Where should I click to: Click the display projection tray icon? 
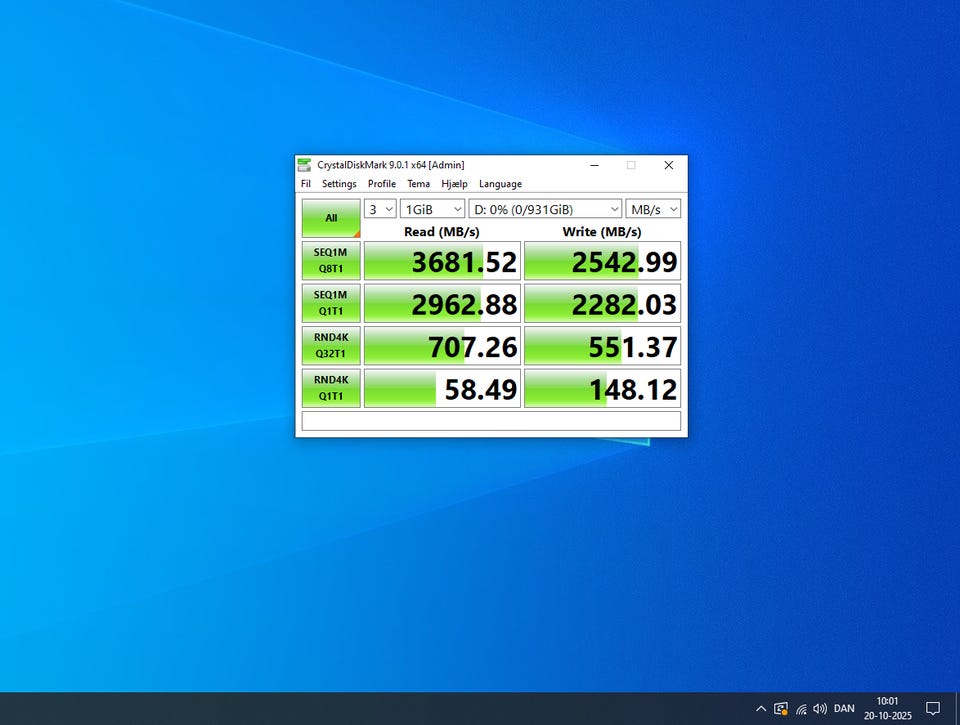pyautogui.click(x=781, y=708)
